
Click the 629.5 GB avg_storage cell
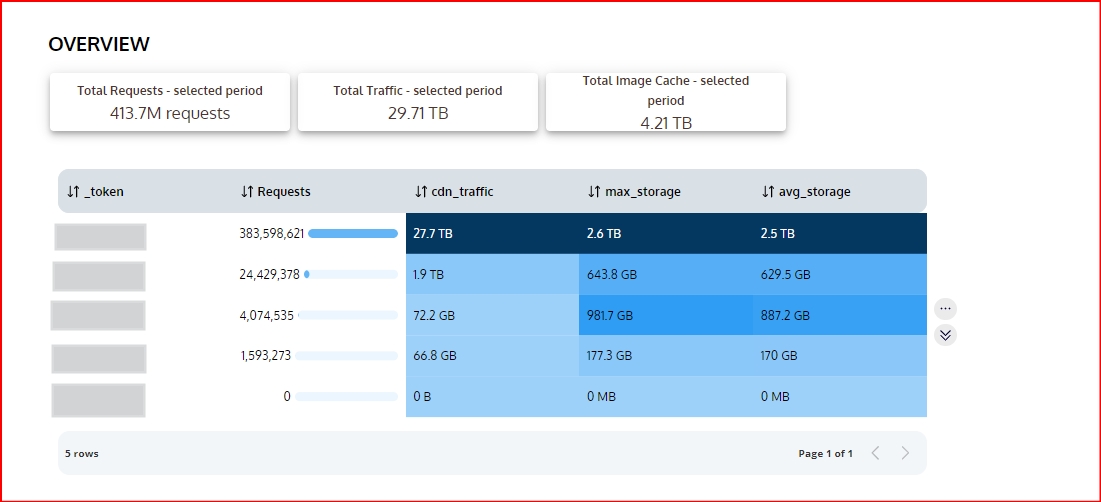click(839, 274)
